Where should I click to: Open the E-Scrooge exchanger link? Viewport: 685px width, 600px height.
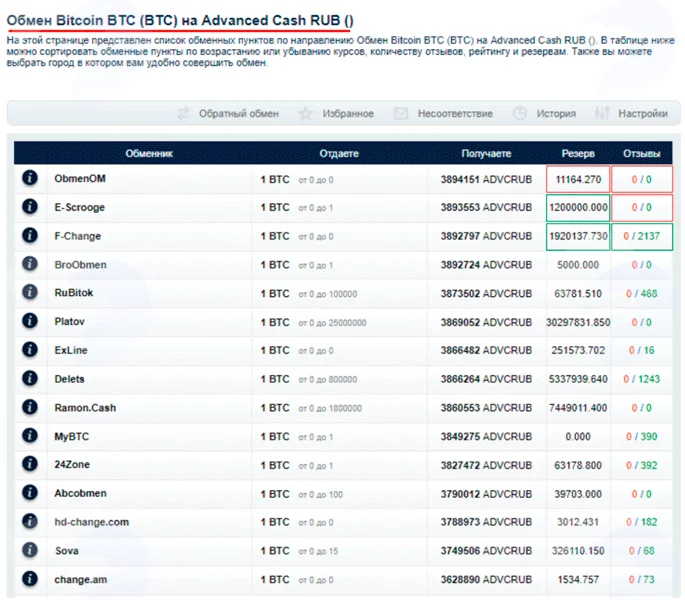click(80, 208)
